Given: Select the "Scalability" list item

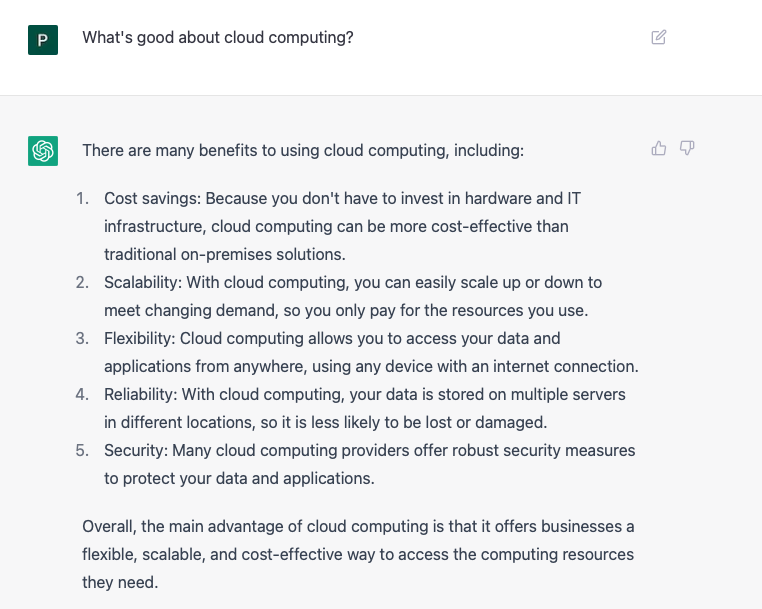Looking at the screenshot, I should [353, 296].
